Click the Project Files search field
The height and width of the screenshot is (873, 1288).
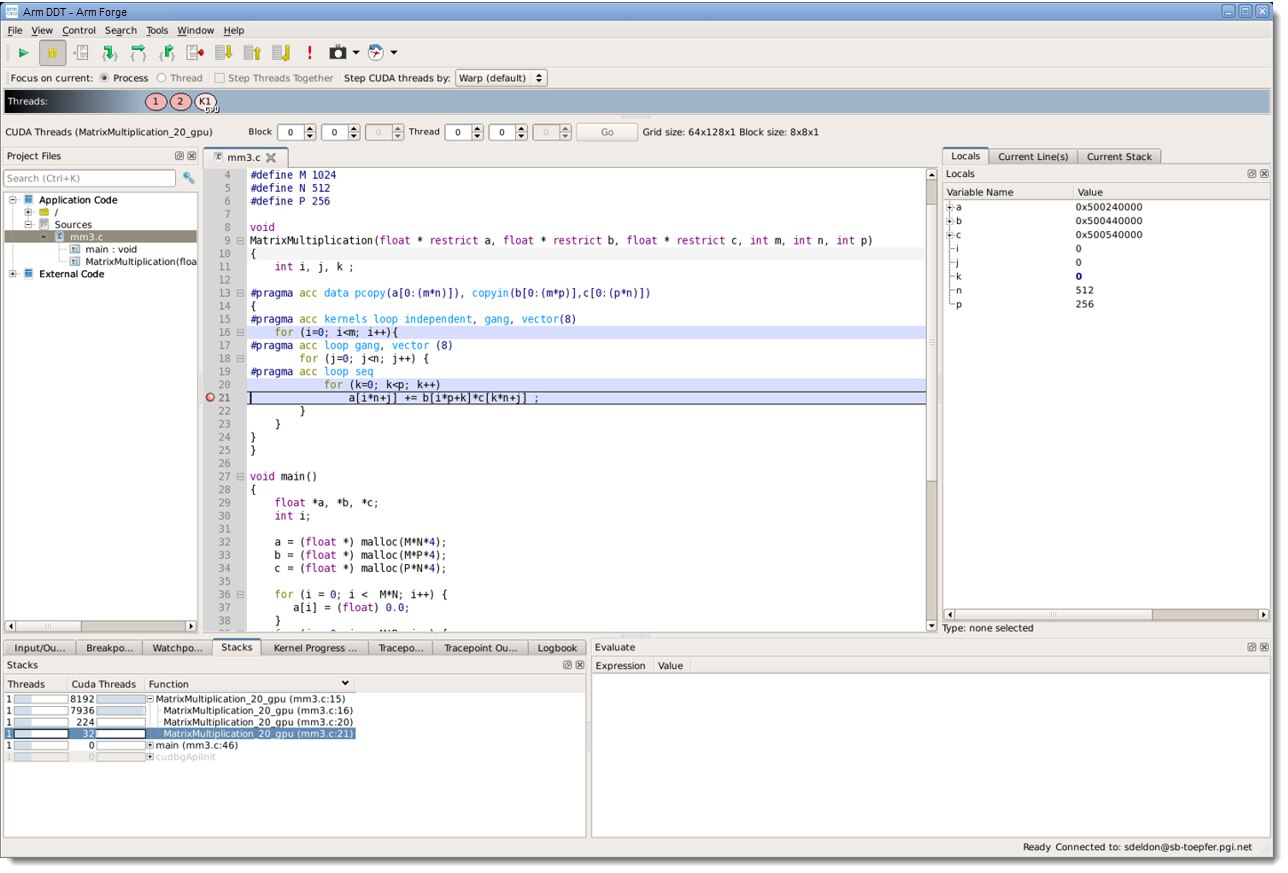90,178
